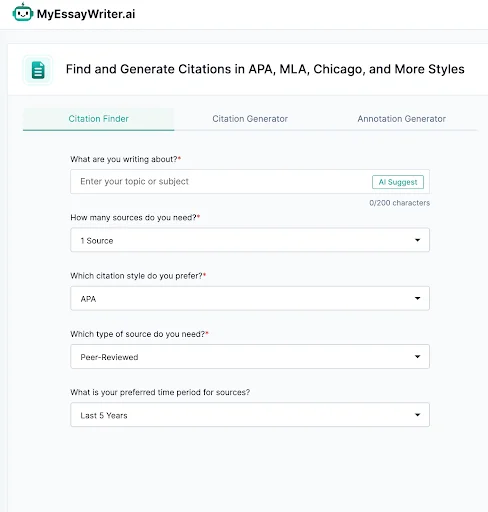Click the Find and Generate Citations heading
The width and height of the screenshot is (488, 512).
pyautogui.click(x=265, y=69)
